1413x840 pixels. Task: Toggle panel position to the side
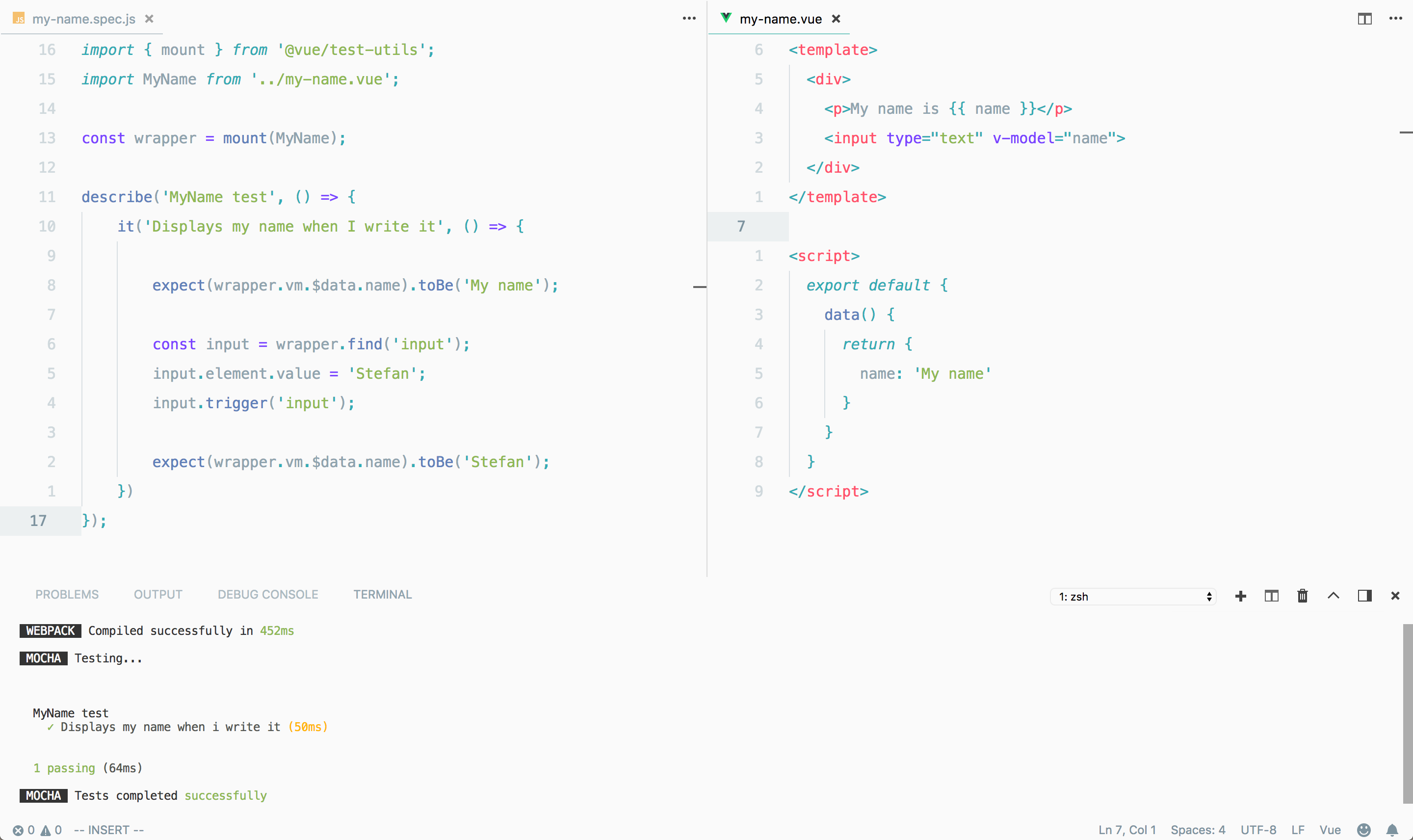click(1364, 596)
